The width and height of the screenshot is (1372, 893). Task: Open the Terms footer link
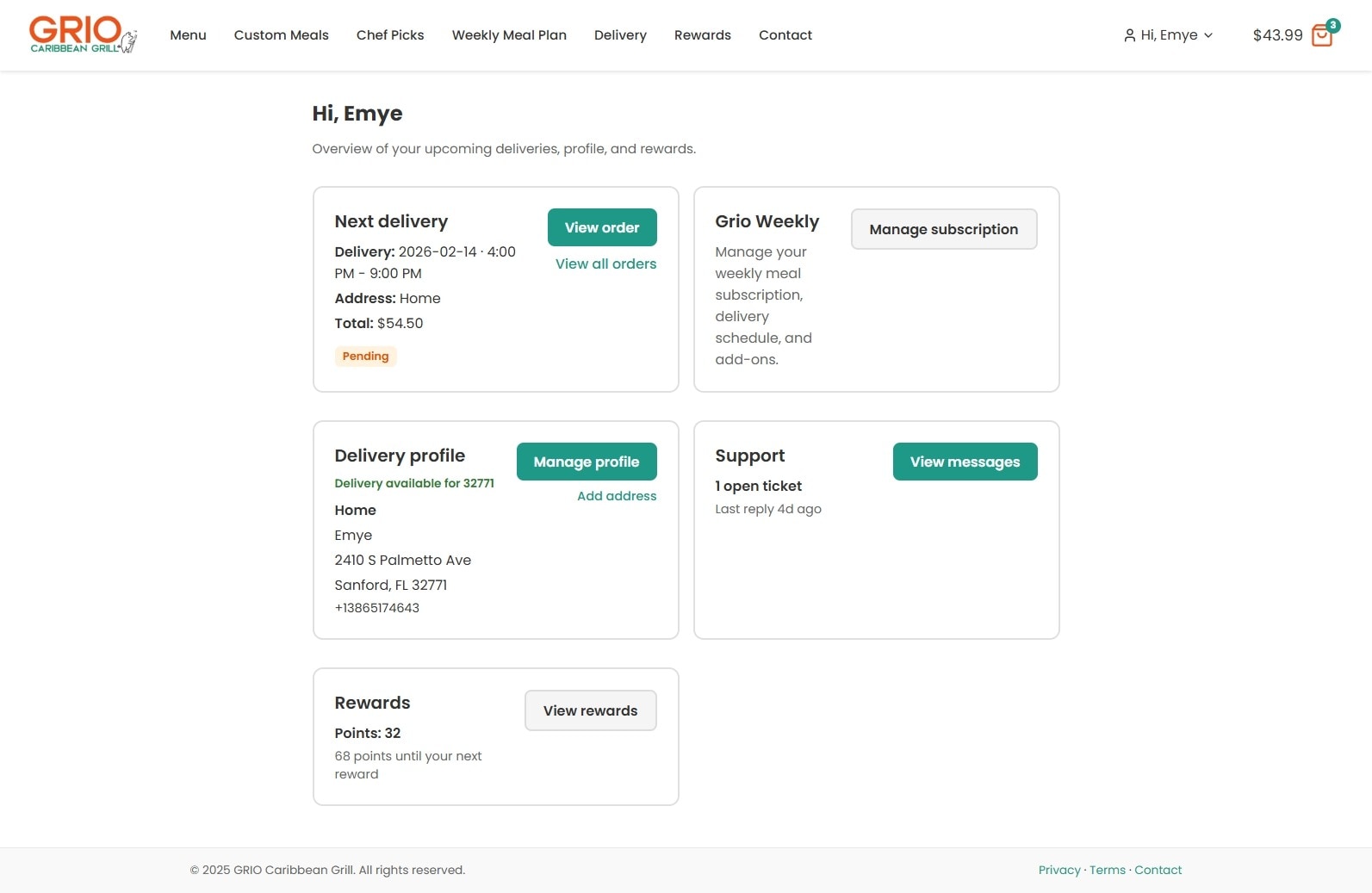pos(1108,870)
